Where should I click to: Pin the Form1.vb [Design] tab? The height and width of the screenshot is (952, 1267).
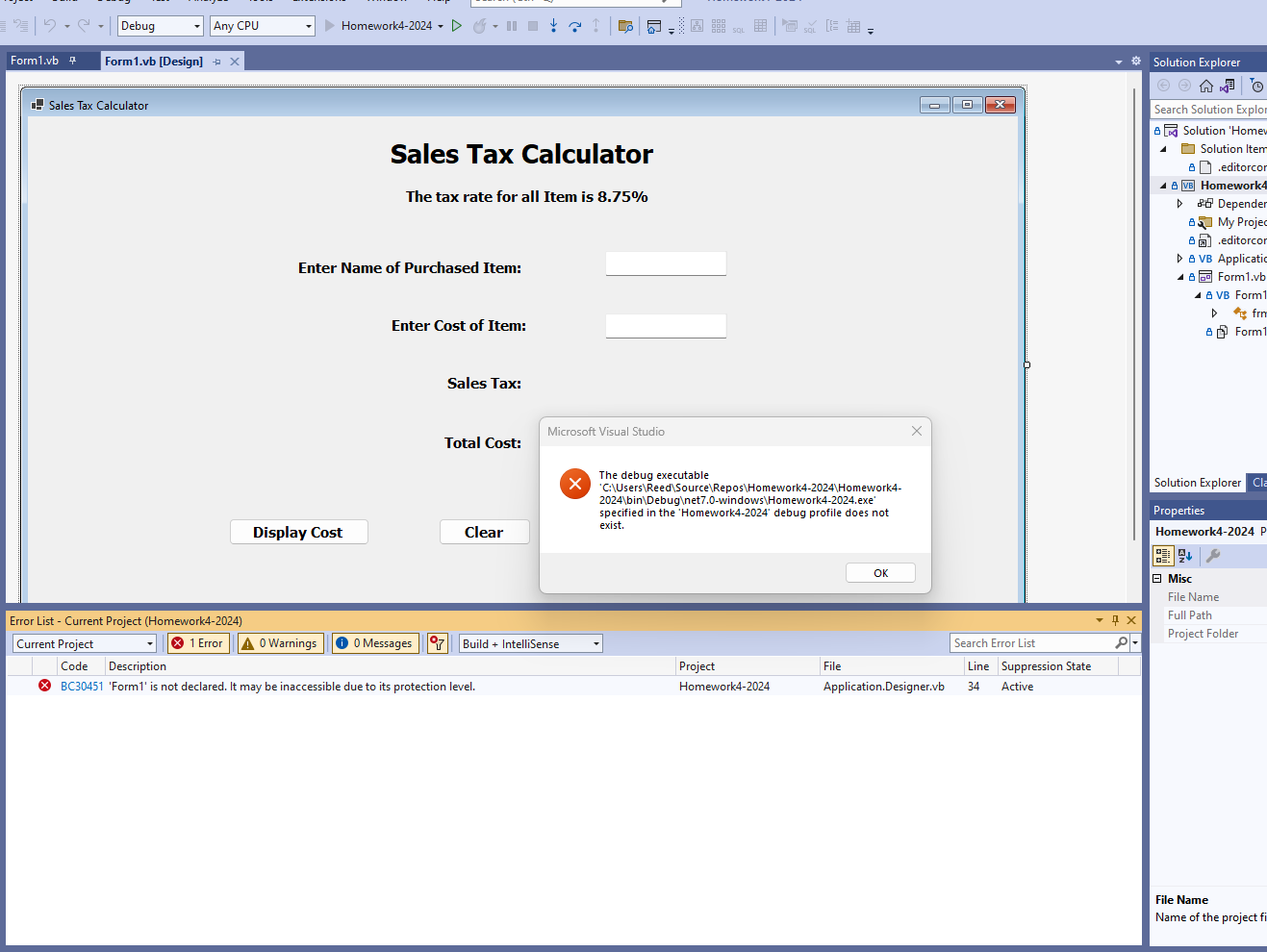click(217, 62)
